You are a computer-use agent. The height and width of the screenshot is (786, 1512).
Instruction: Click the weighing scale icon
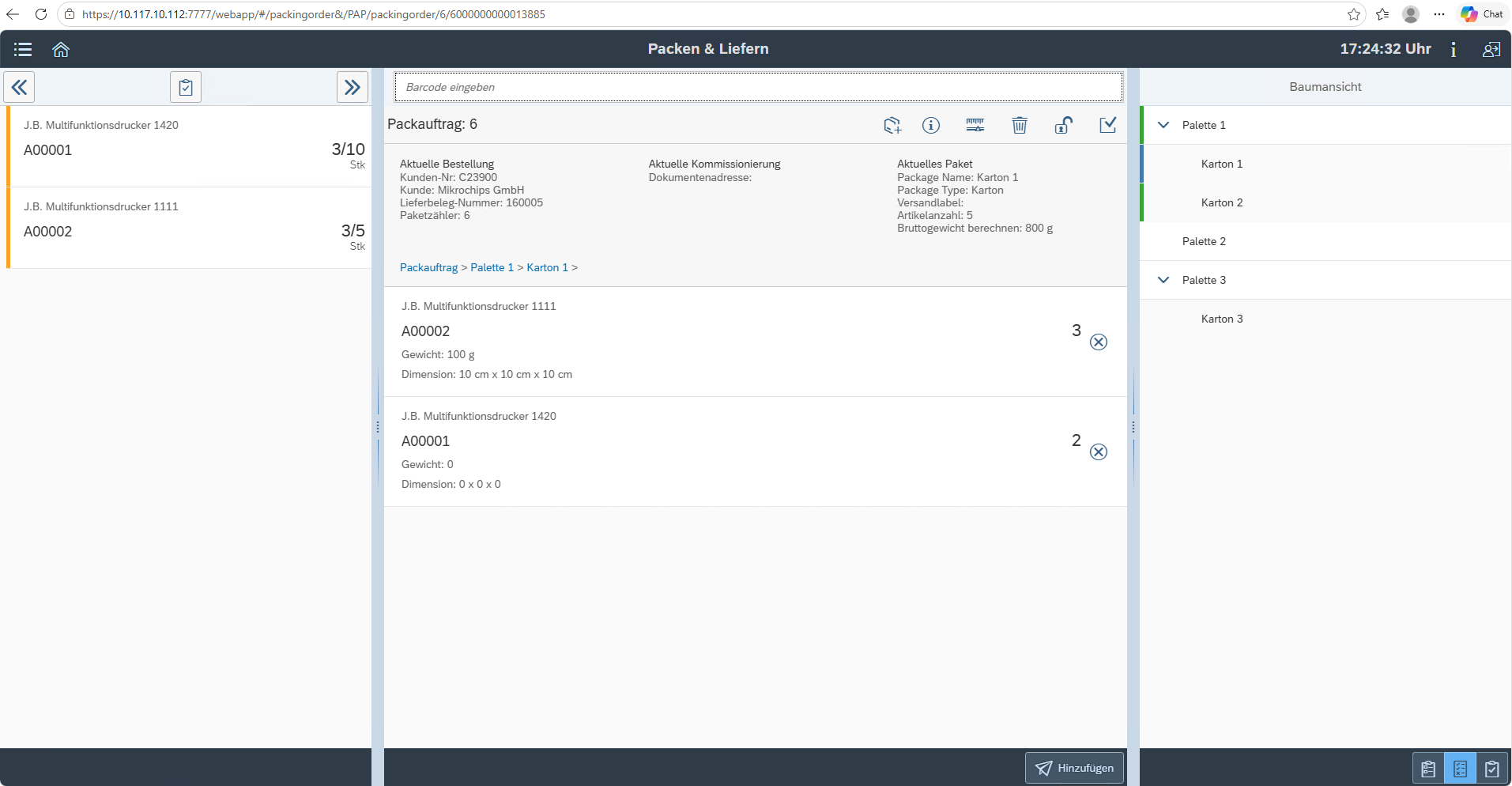point(975,125)
